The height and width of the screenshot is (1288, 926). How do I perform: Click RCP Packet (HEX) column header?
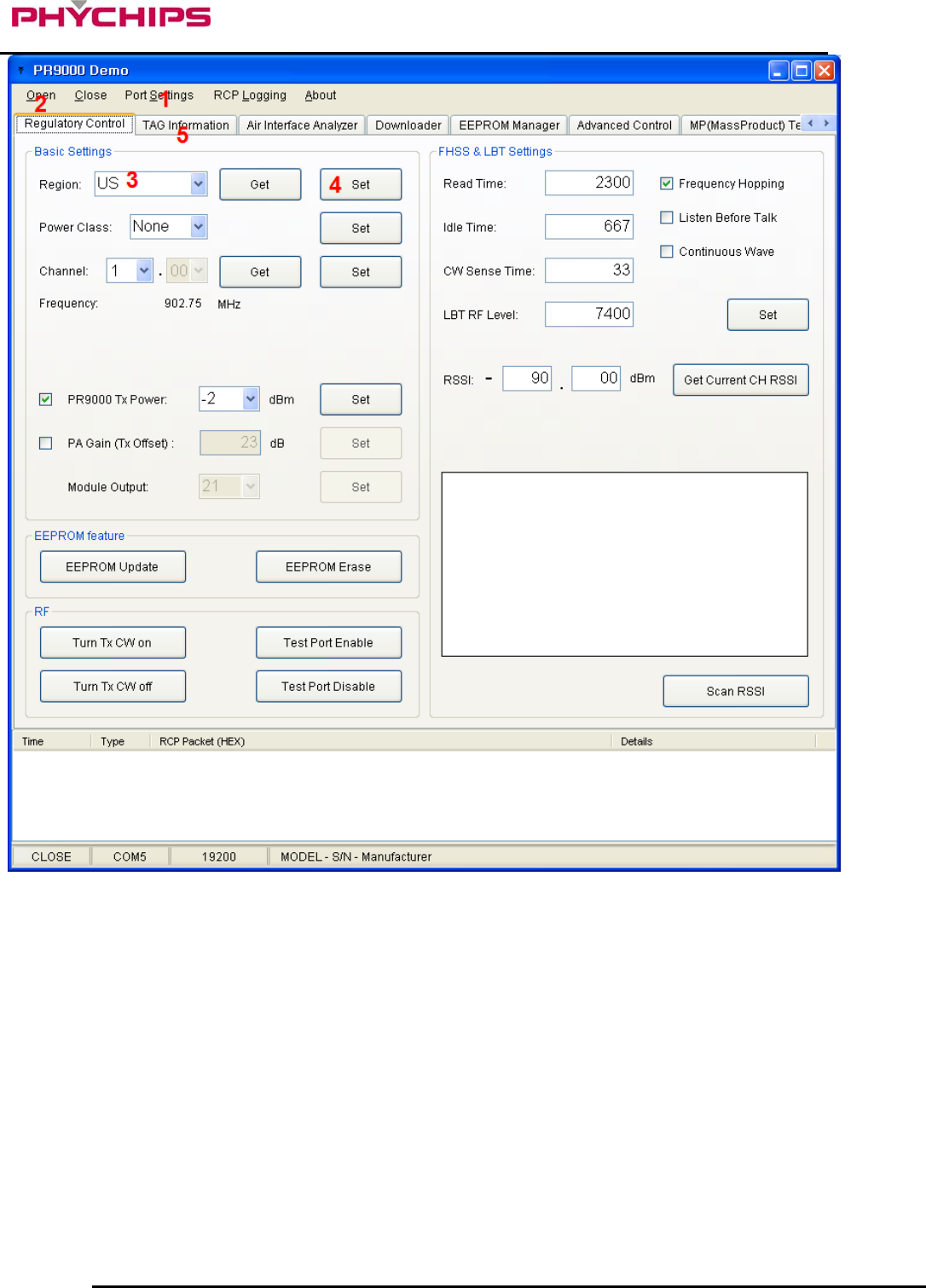point(380,741)
